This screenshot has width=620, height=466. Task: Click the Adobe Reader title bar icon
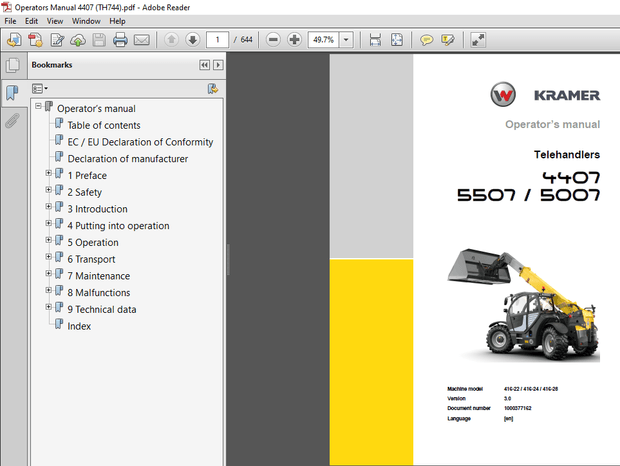6,7
